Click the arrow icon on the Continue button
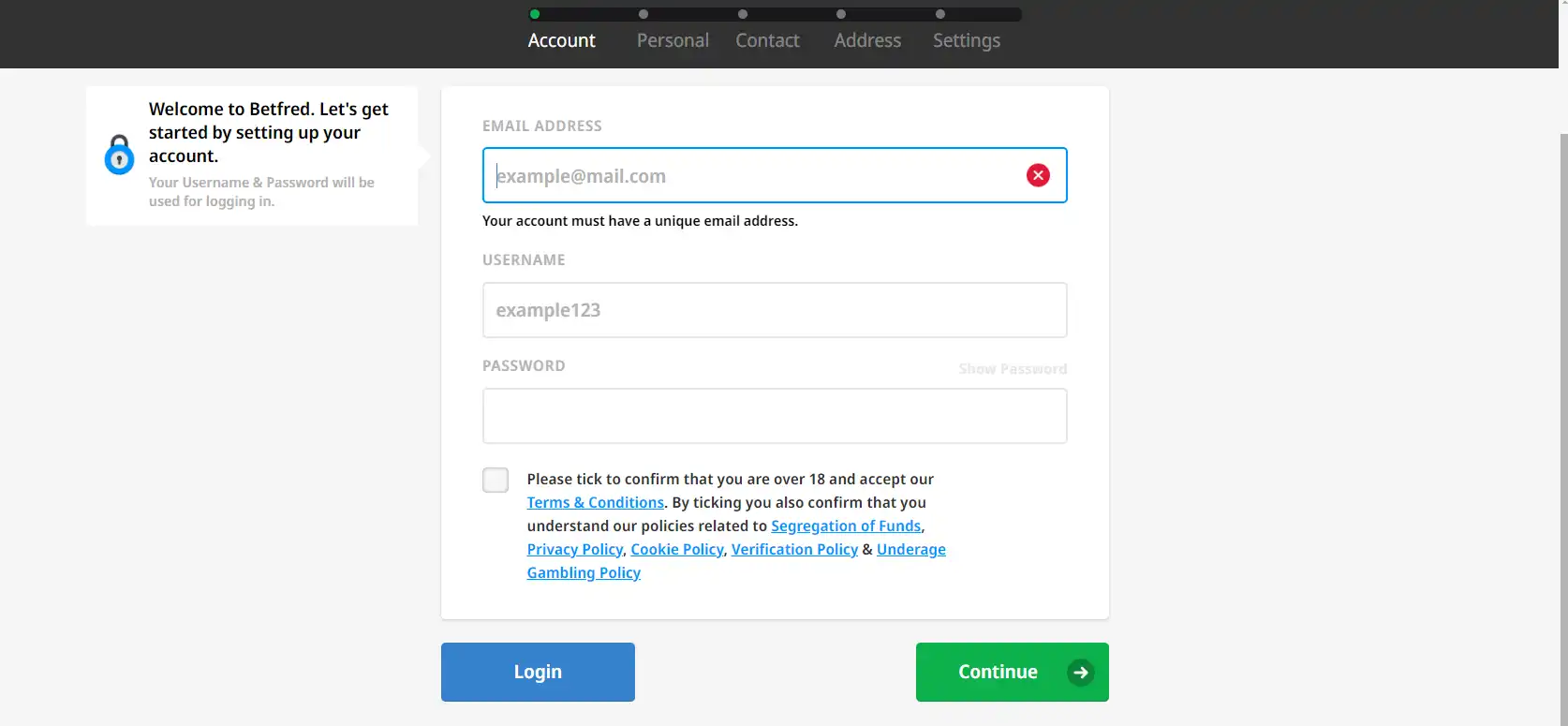Screen dimensions: 1568x726 [1080, 673]
